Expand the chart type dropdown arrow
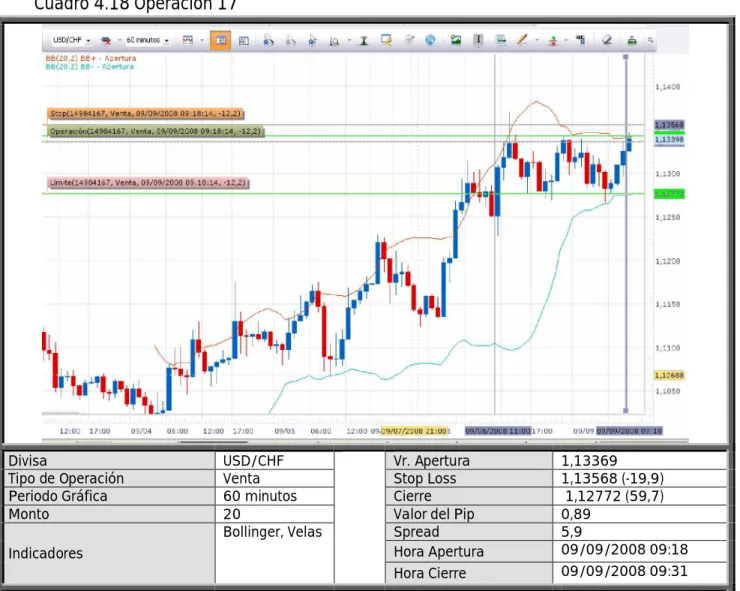Screen dimensions: 740x591 202,41
